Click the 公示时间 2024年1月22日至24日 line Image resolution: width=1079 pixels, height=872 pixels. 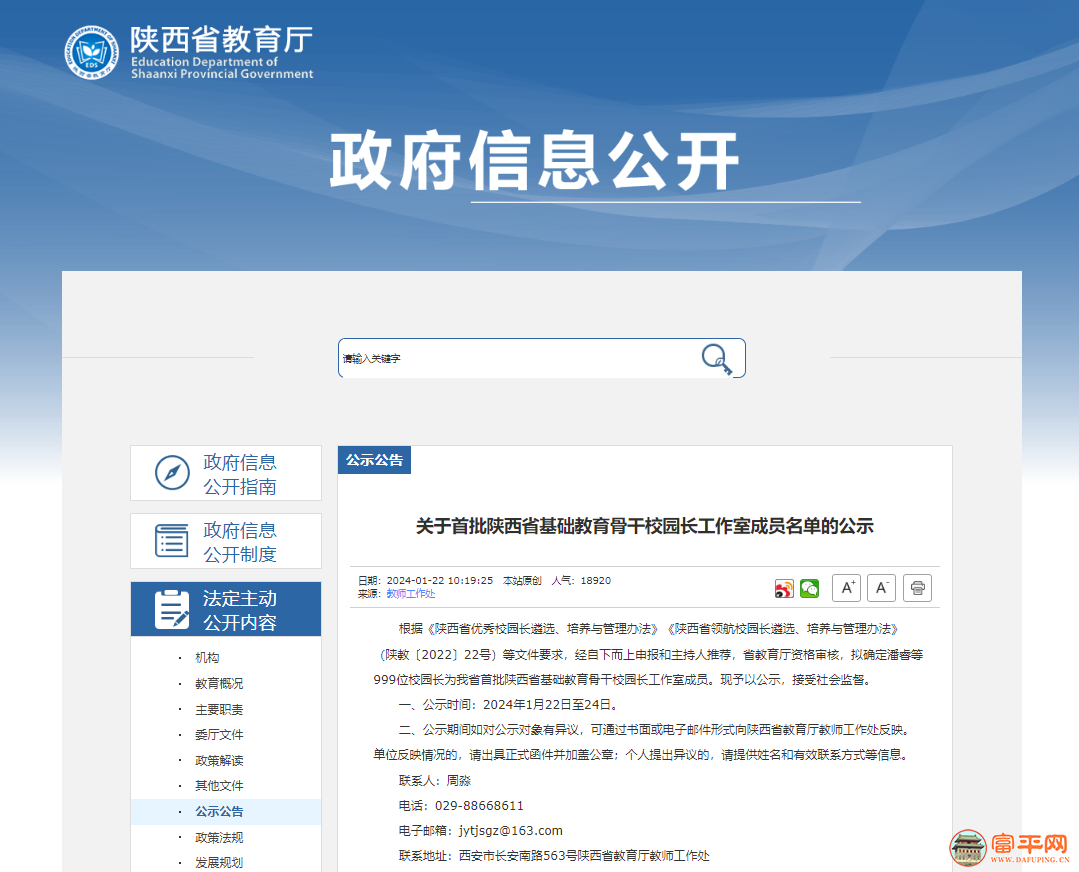(x=509, y=705)
